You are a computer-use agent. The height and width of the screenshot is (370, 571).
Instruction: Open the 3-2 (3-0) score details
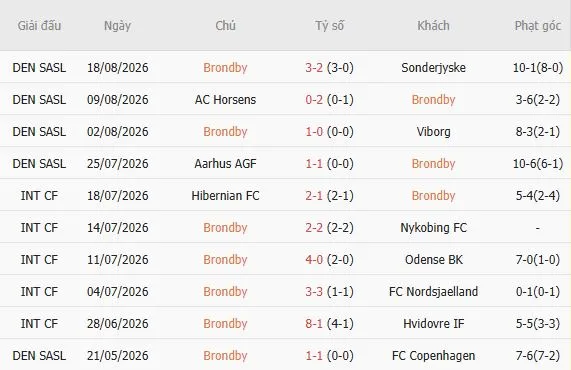pos(330,67)
